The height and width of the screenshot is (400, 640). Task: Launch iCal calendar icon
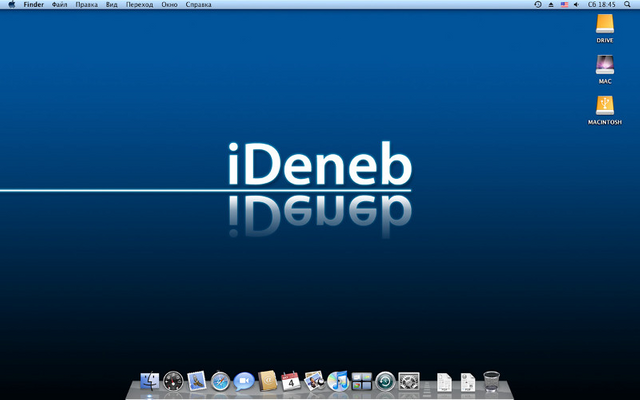coord(291,381)
